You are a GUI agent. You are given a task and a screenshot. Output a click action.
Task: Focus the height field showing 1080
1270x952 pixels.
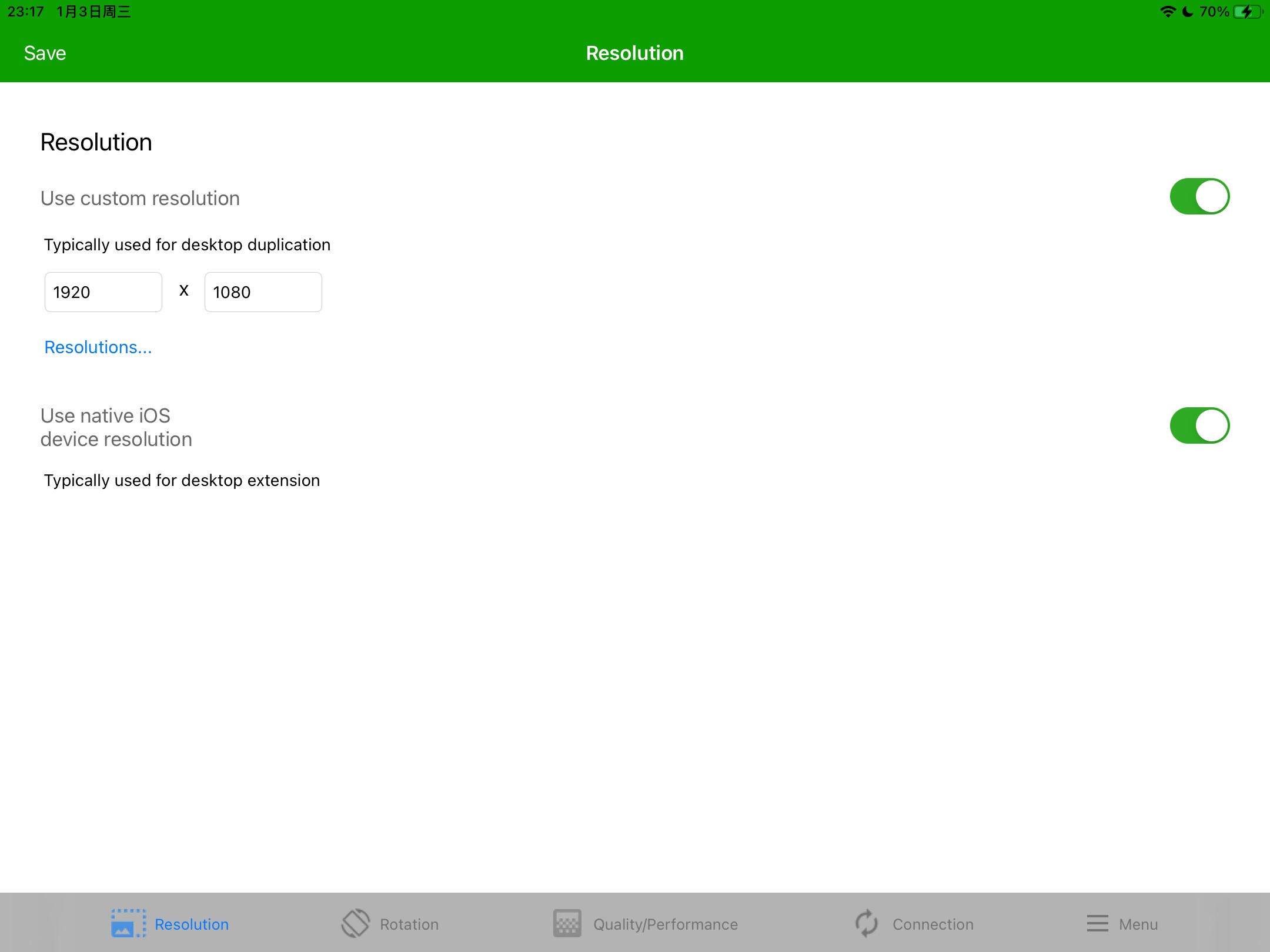(263, 292)
